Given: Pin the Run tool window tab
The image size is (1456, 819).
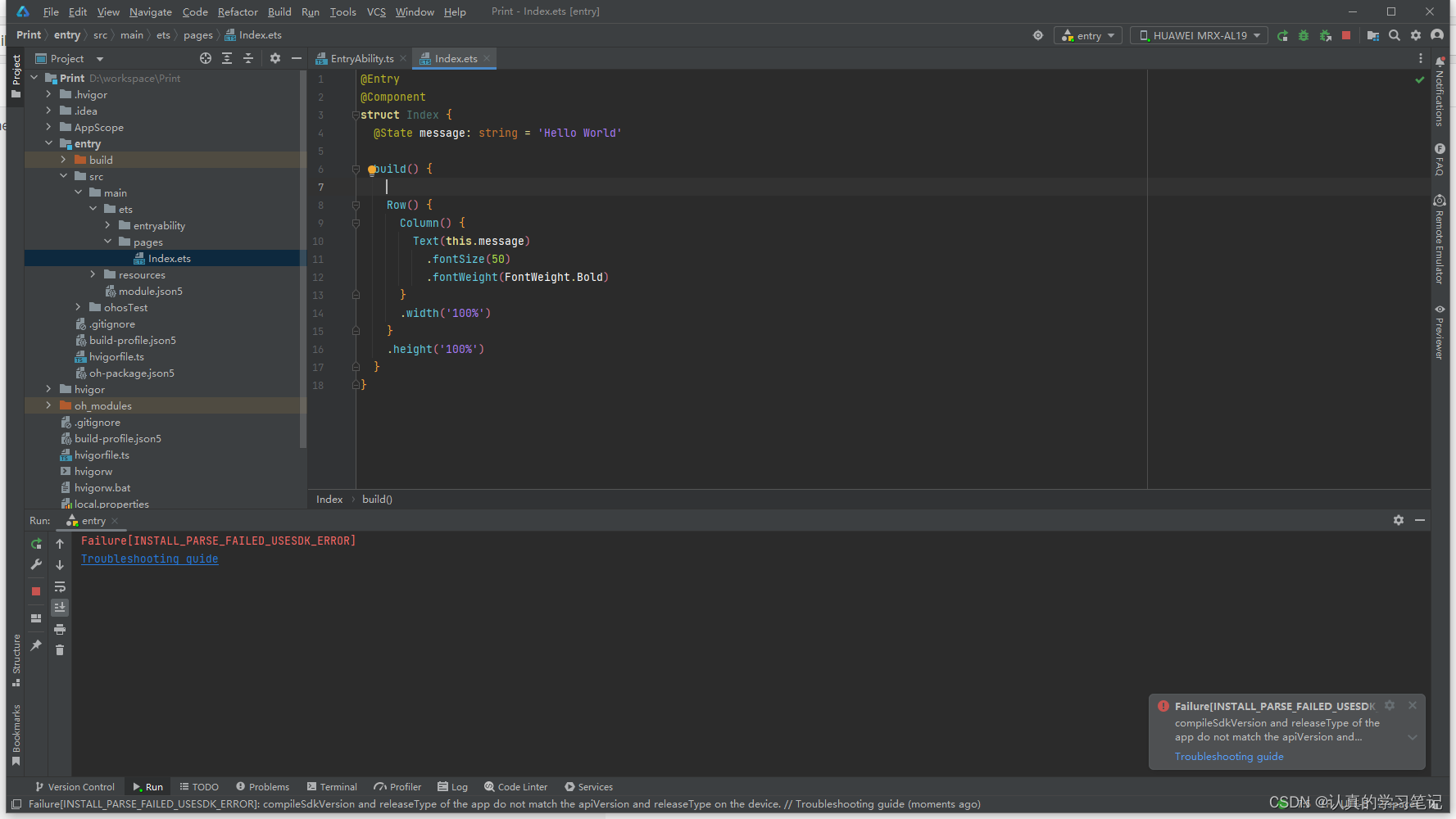Looking at the screenshot, I should coord(35,646).
